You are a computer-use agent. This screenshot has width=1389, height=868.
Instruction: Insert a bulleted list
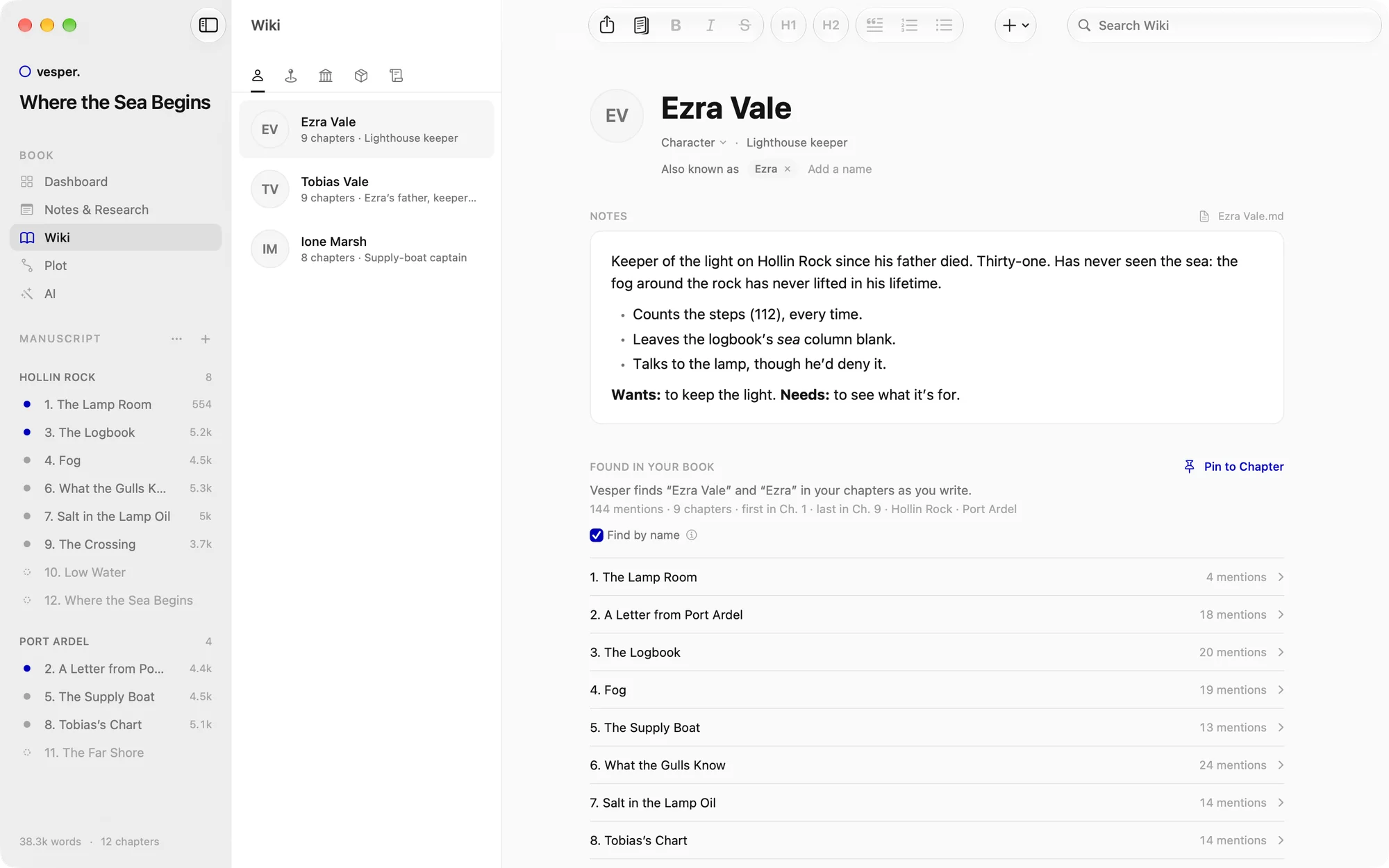pyautogui.click(x=944, y=25)
